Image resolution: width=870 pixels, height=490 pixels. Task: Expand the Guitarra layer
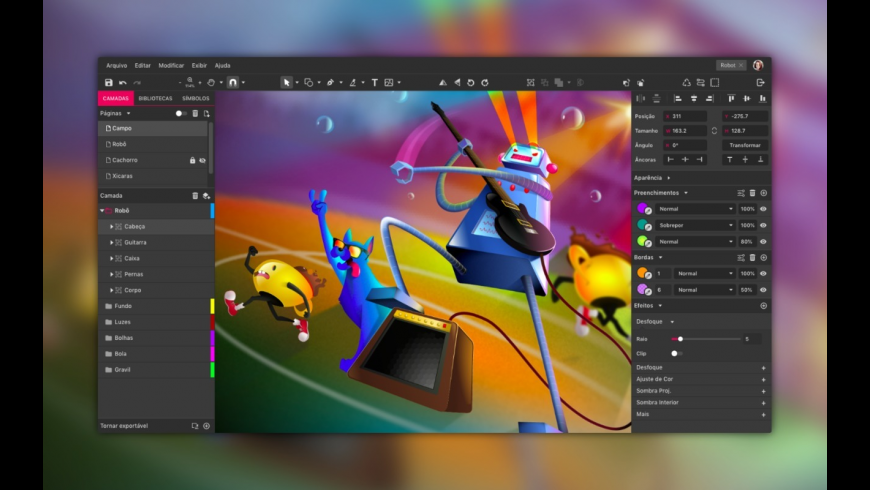click(x=112, y=243)
